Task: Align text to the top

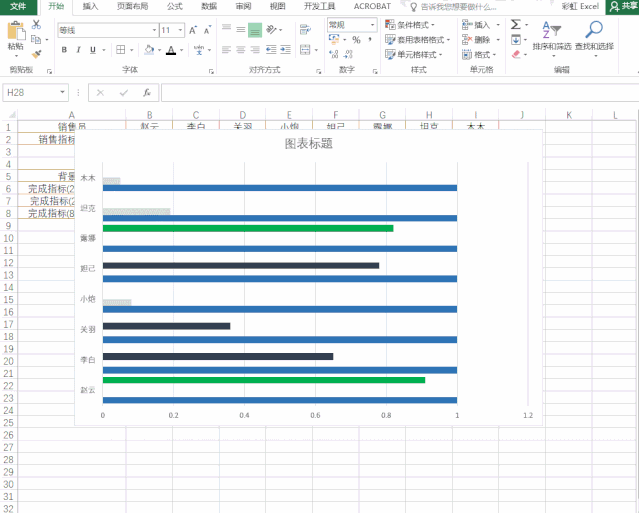Action: pyautogui.click(x=227, y=29)
